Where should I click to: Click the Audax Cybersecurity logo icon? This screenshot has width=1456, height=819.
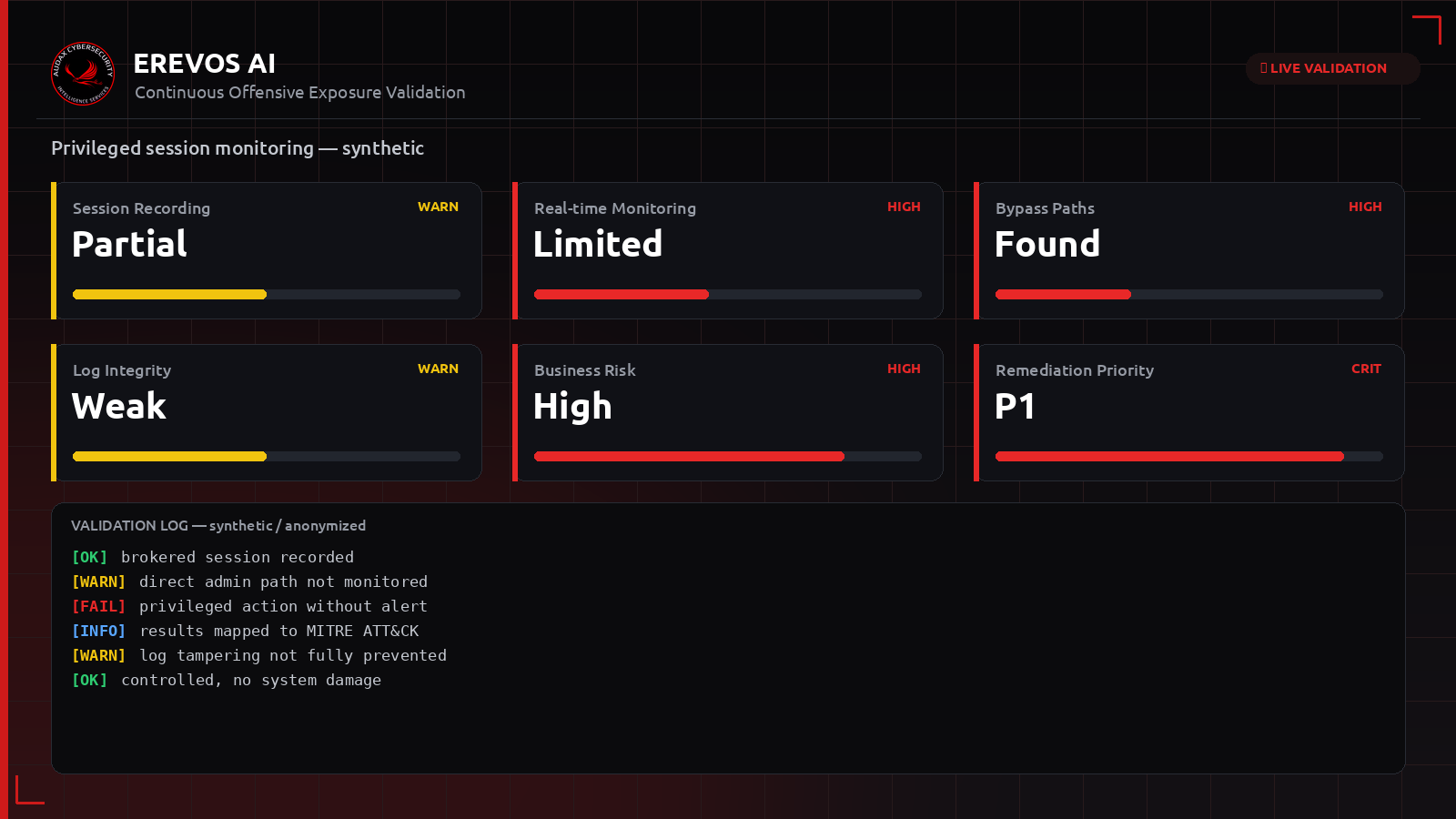coord(83,74)
